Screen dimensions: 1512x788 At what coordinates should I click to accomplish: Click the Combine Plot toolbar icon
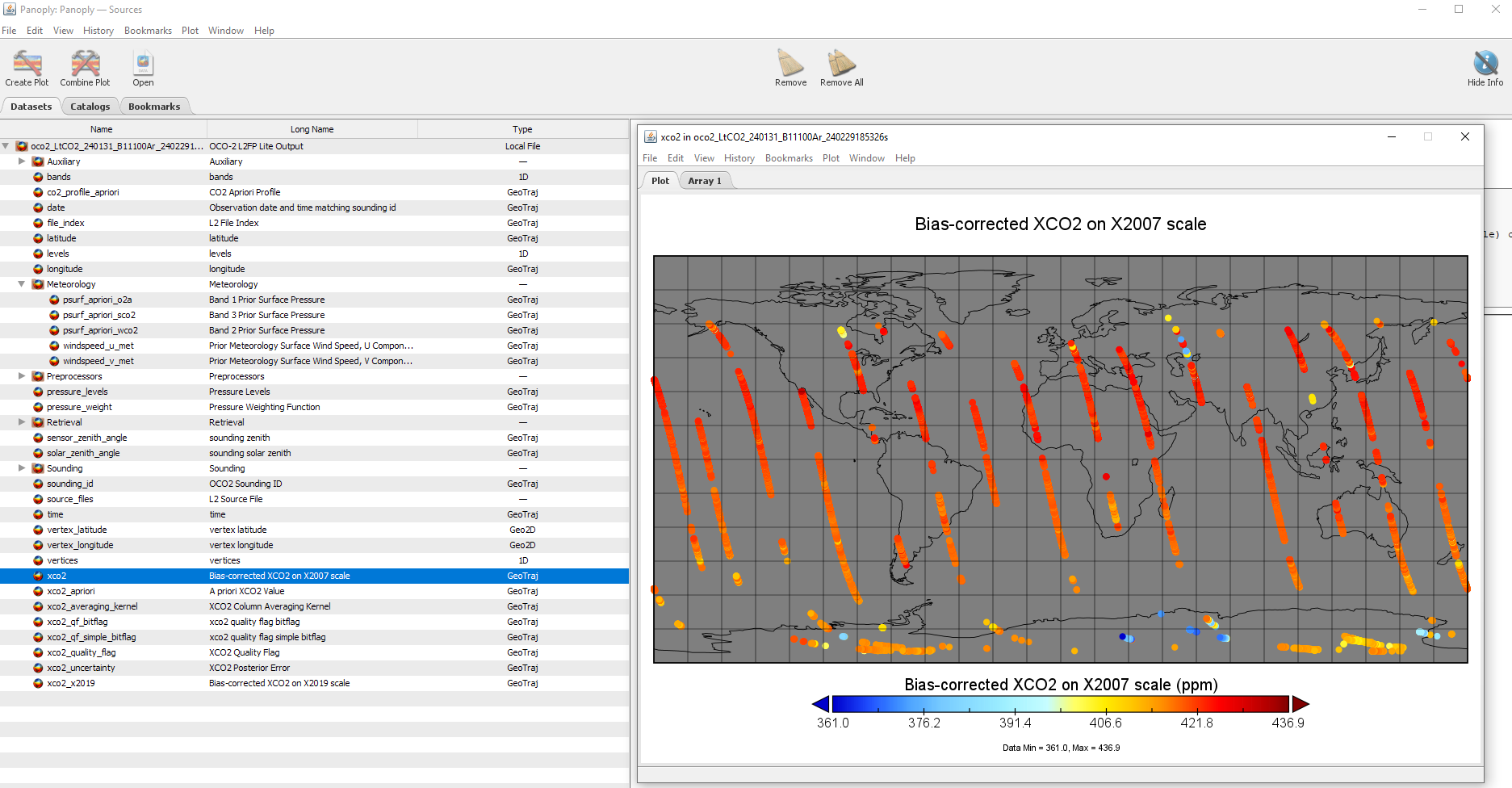pyautogui.click(x=85, y=63)
